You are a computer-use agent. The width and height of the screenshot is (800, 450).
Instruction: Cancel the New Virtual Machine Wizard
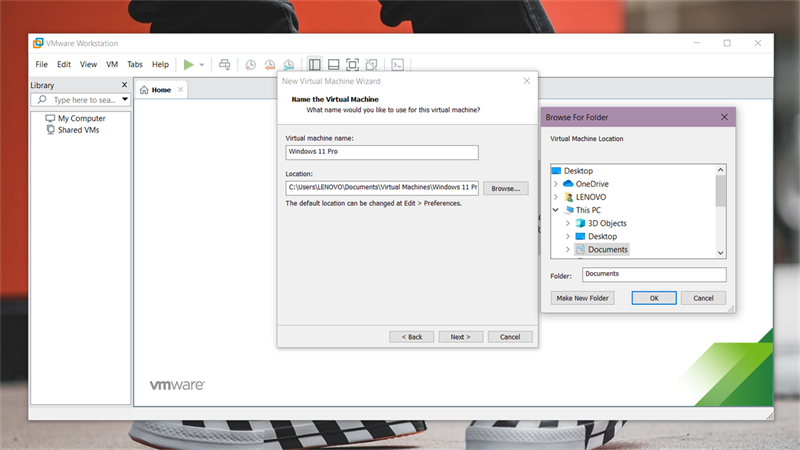click(x=510, y=337)
